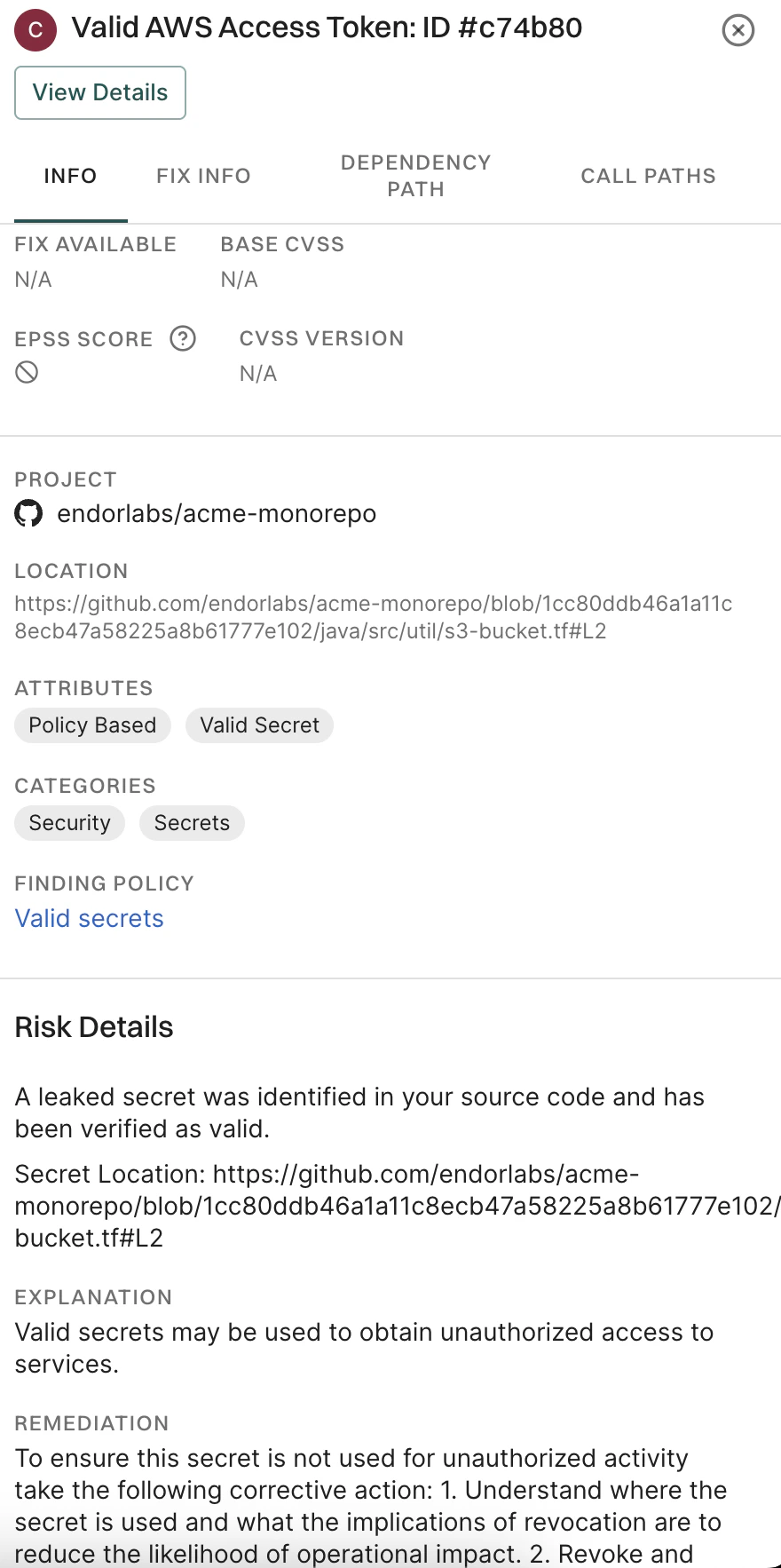
Task: Select the INFO tab
Action: 70,176
